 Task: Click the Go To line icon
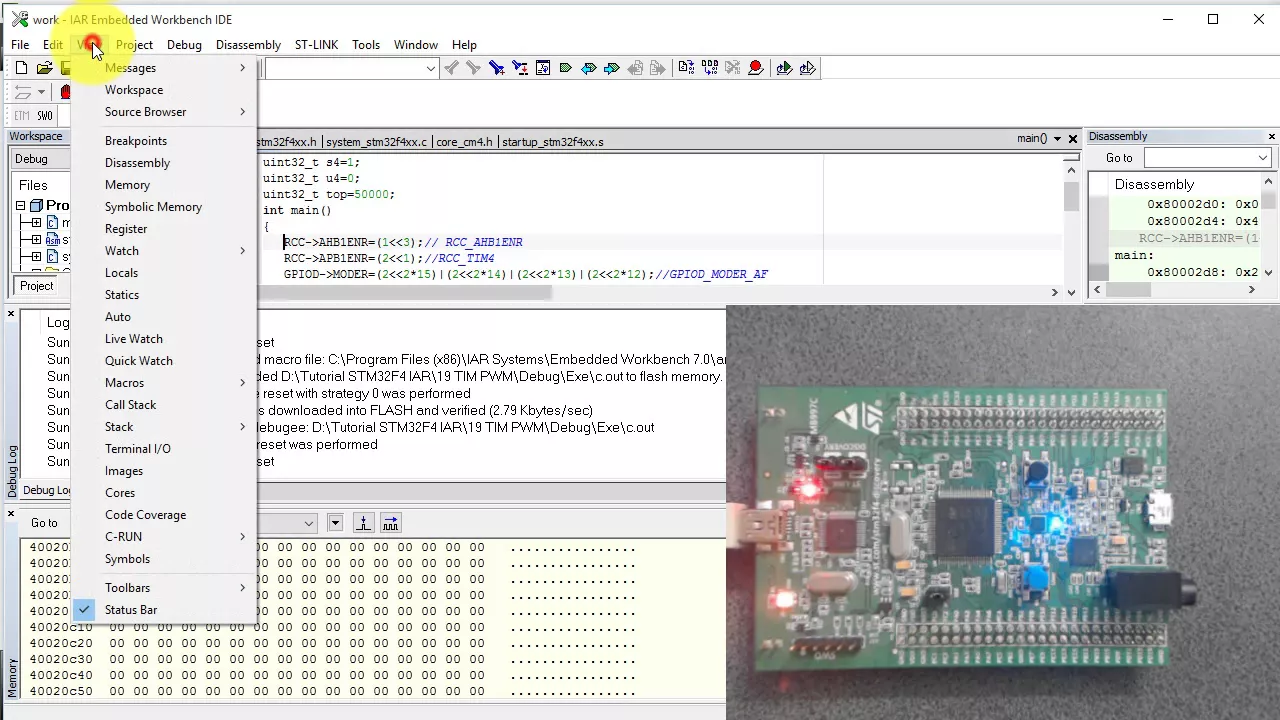[x=543, y=68]
